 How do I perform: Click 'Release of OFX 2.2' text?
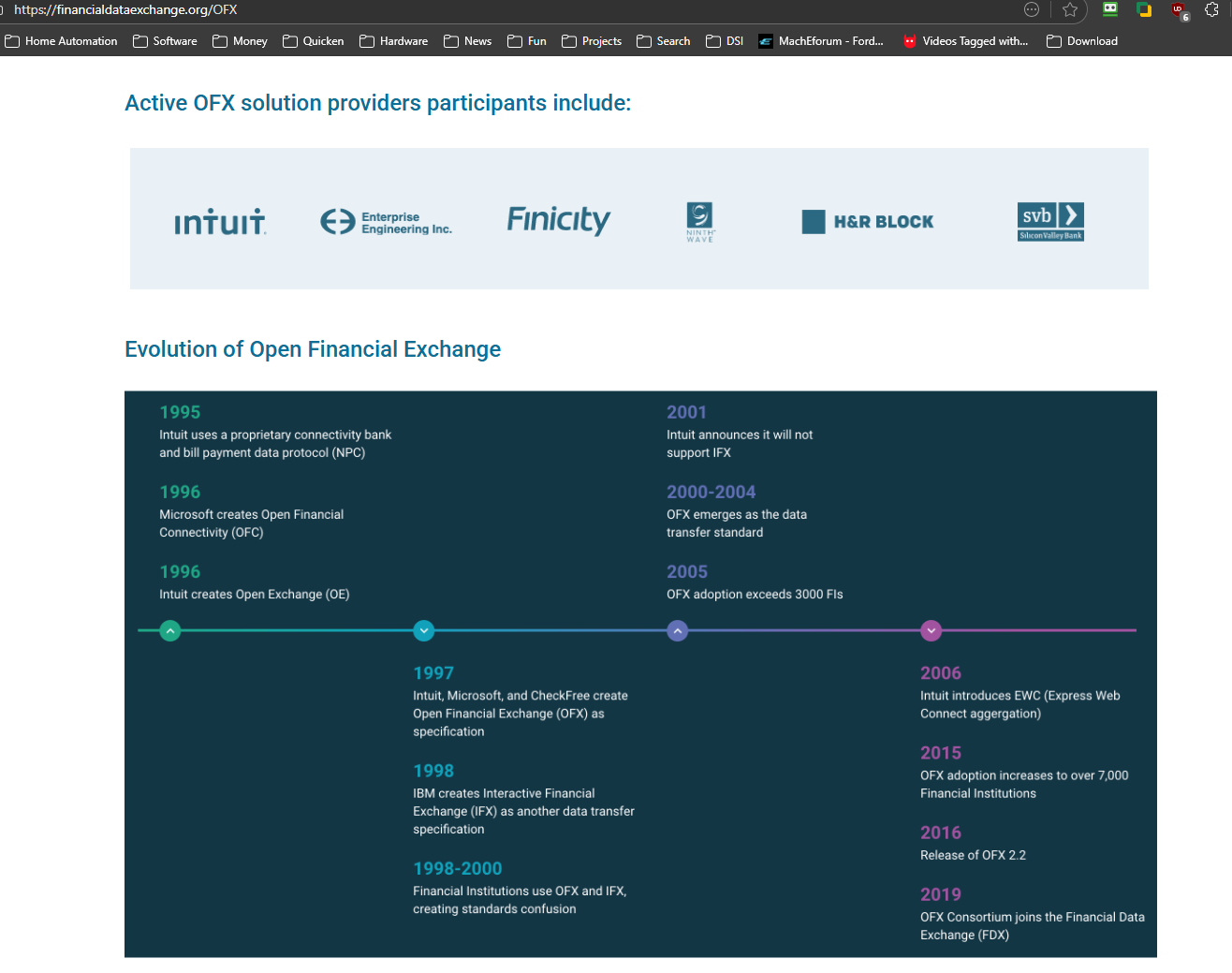click(x=973, y=855)
